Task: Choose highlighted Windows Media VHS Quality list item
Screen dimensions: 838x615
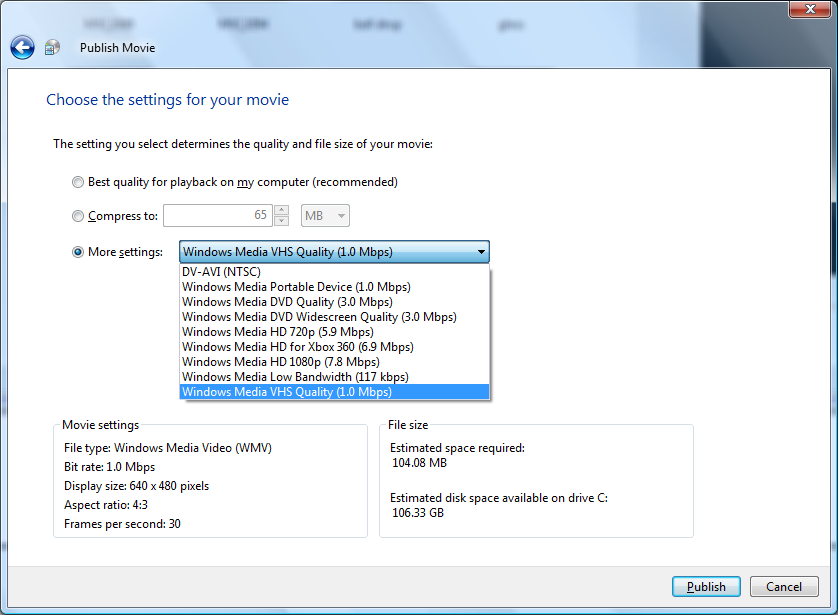Action: [335, 392]
